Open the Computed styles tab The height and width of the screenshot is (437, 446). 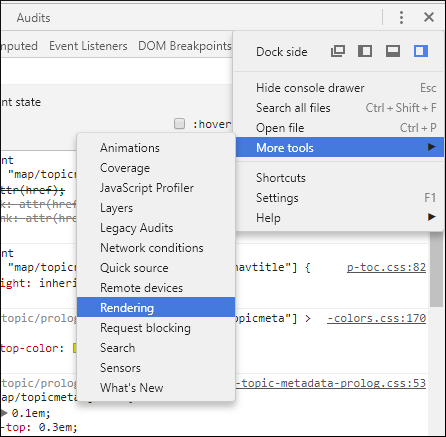click(x=19, y=46)
